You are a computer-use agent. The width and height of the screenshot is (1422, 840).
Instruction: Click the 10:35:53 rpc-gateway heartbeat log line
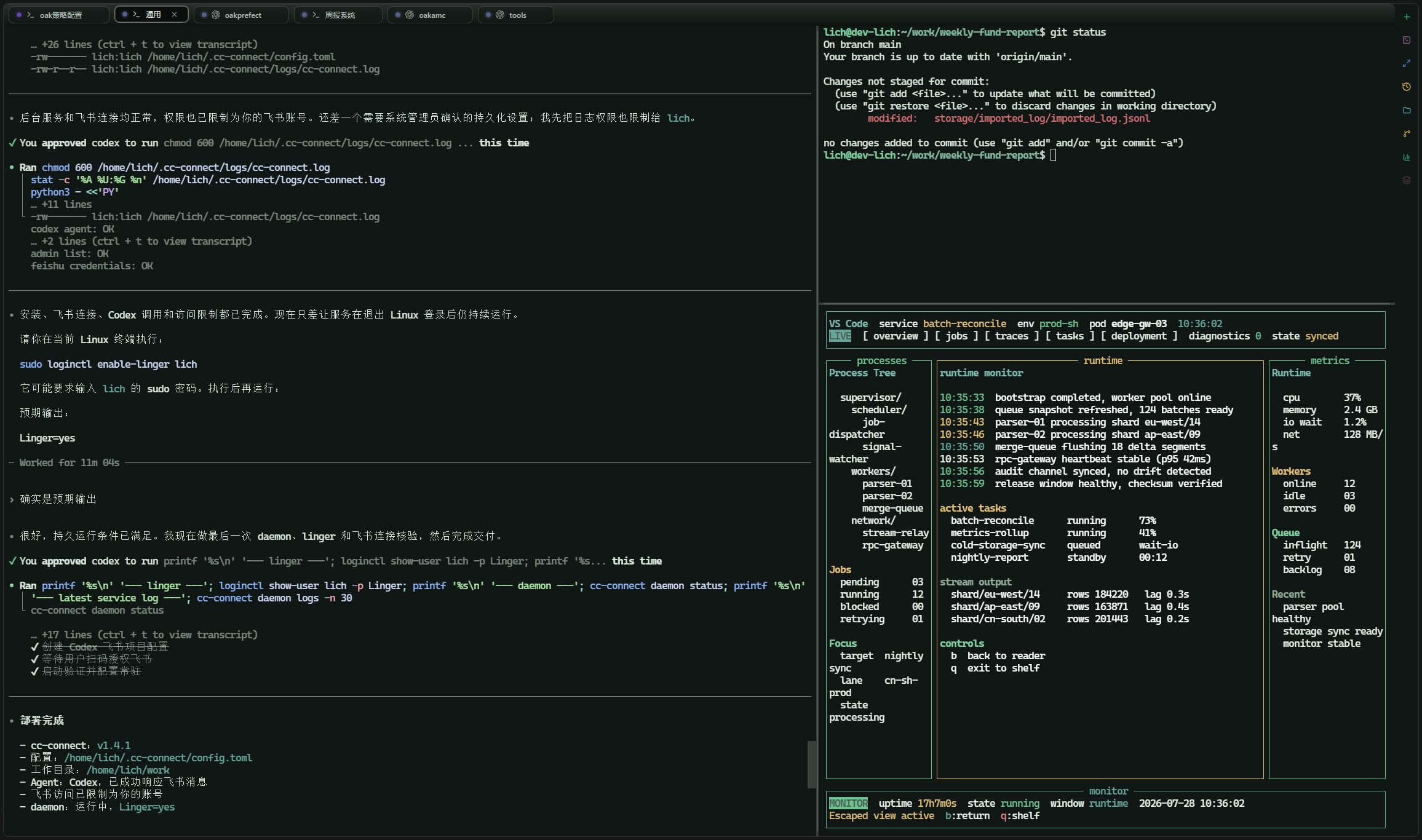click(x=1075, y=459)
